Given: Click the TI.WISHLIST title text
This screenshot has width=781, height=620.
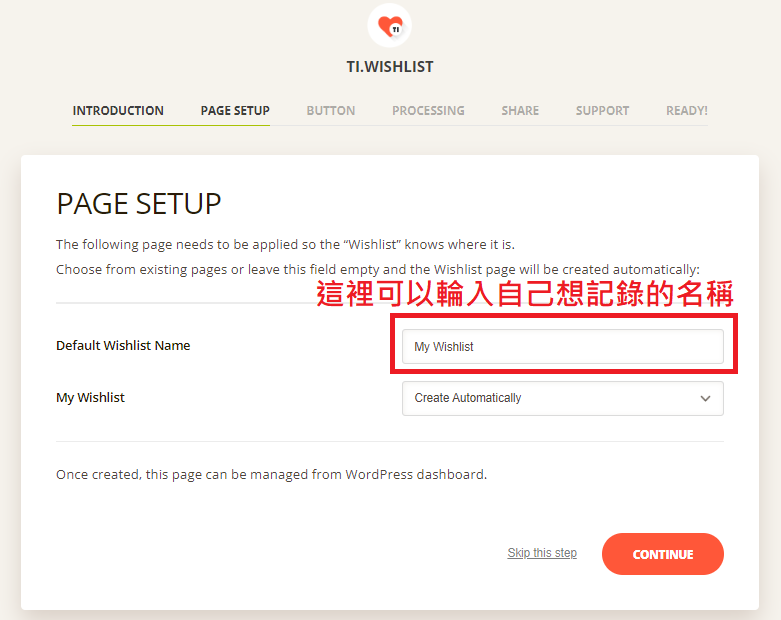Looking at the screenshot, I should click(390, 67).
